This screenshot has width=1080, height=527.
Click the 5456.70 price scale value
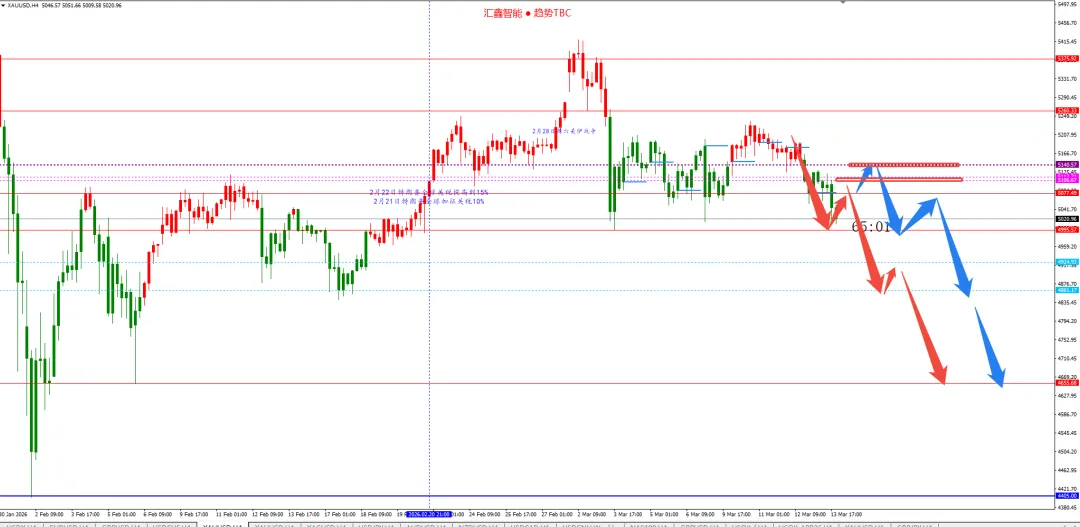click(x=1068, y=23)
